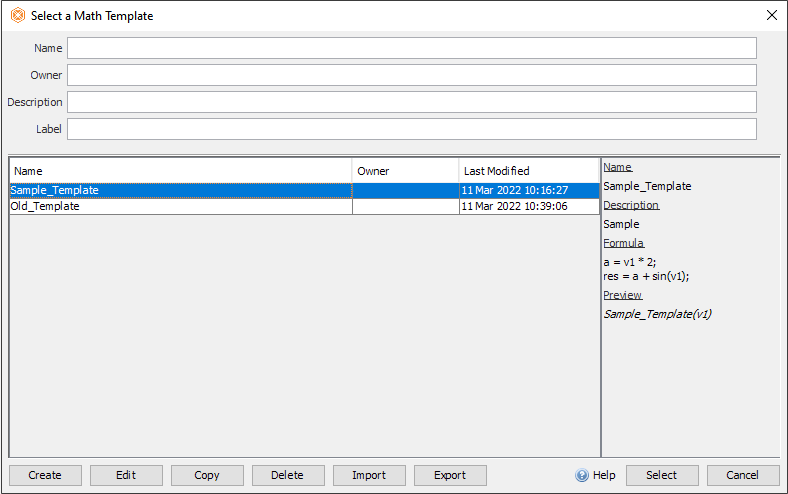Sort by Last Modified column header
This screenshot has height=494, width=788.
pyautogui.click(x=529, y=171)
